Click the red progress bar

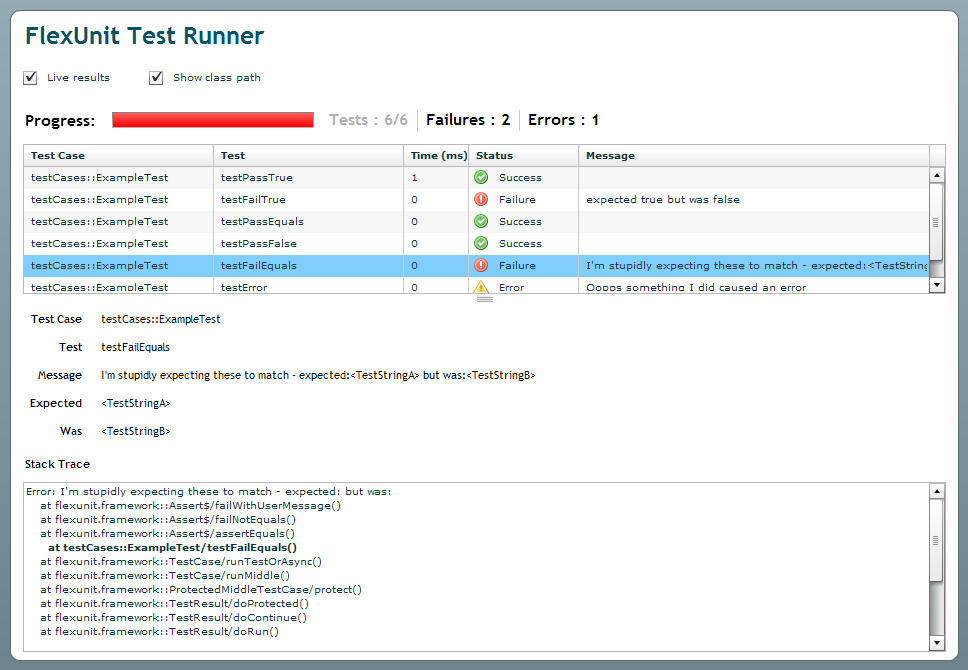213,120
